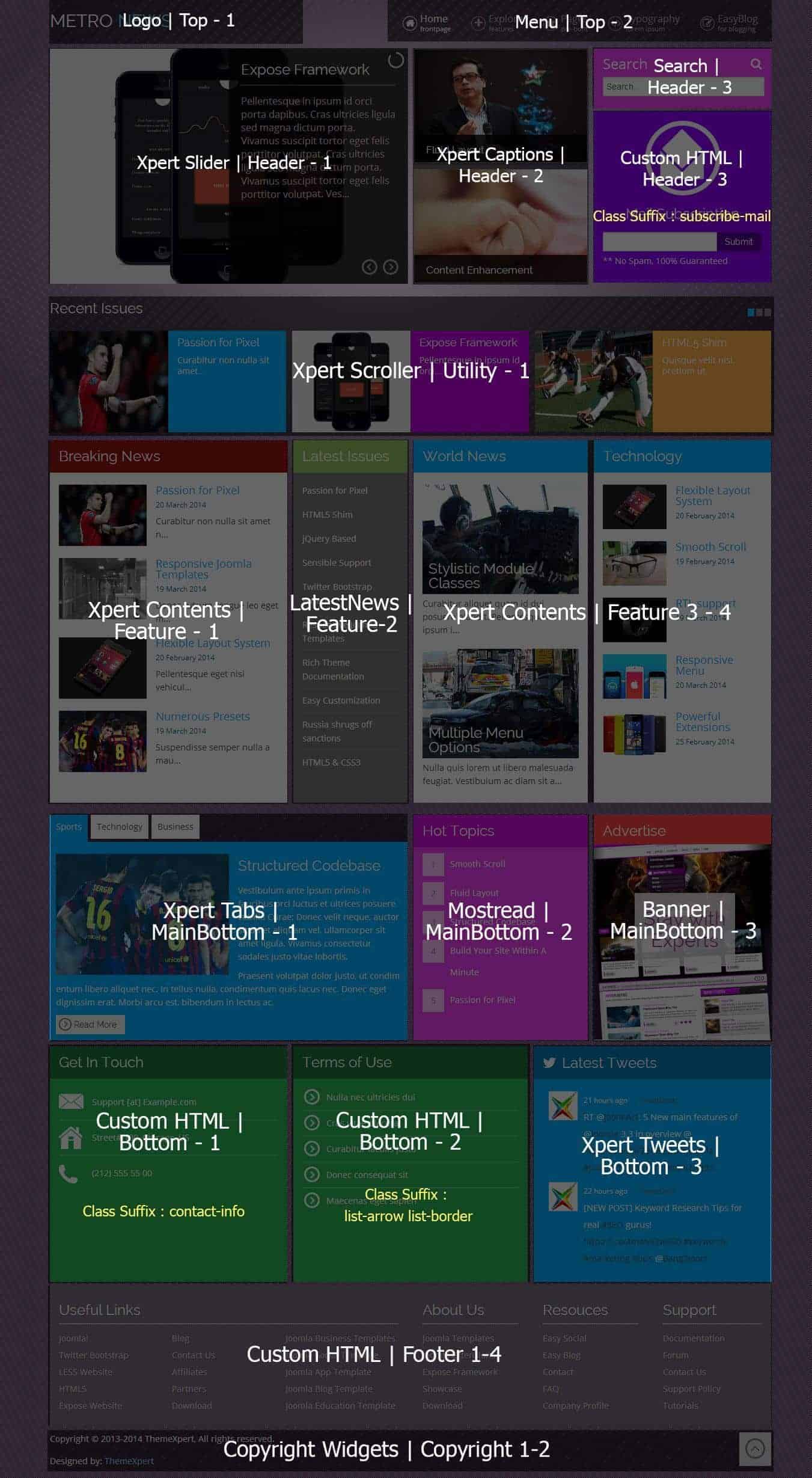The height and width of the screenshot is (1478, 812).
Task: Click the house icon in Get In Touch
Action: point(70,1137)
